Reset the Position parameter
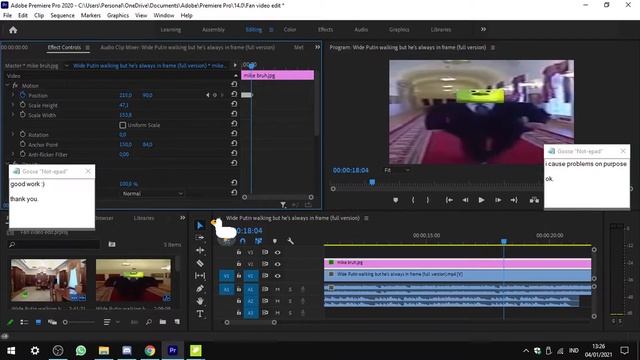Viewport: 640px width, 360px height. (234, 94)
